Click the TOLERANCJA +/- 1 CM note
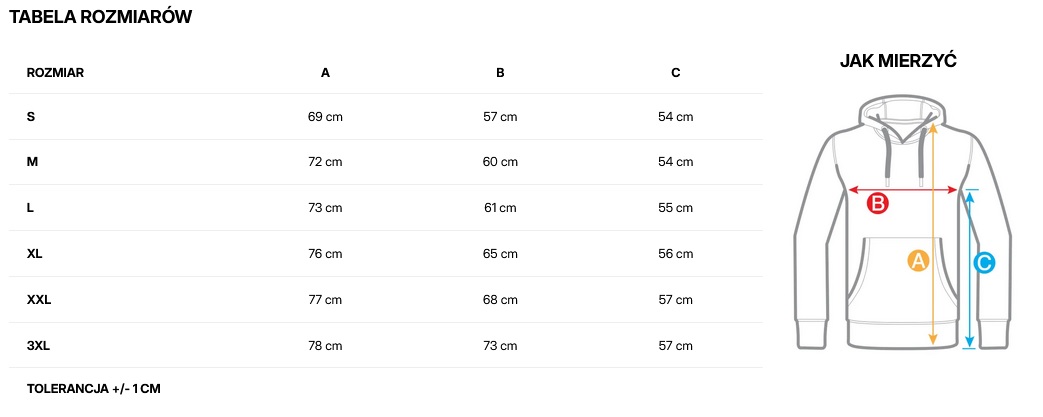This screenshot has width=1043, height=417. tap(93, 389)
